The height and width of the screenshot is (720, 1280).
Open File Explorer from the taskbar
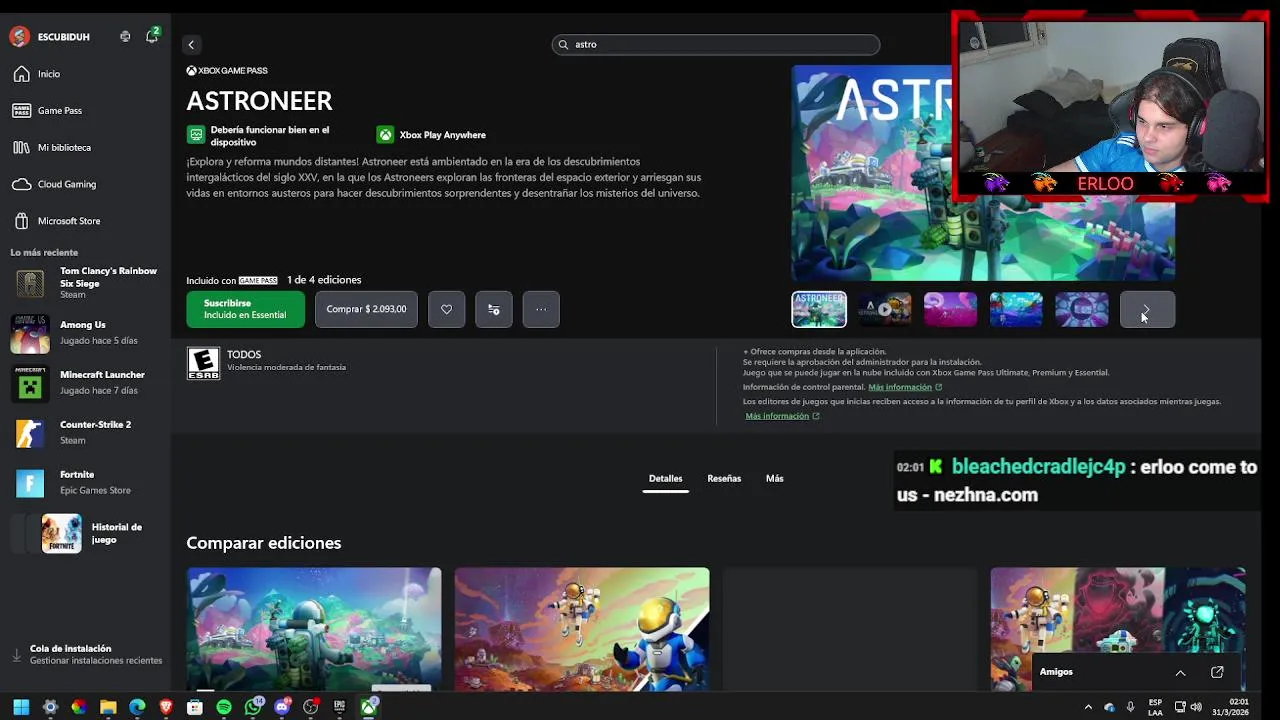point(108,707)
